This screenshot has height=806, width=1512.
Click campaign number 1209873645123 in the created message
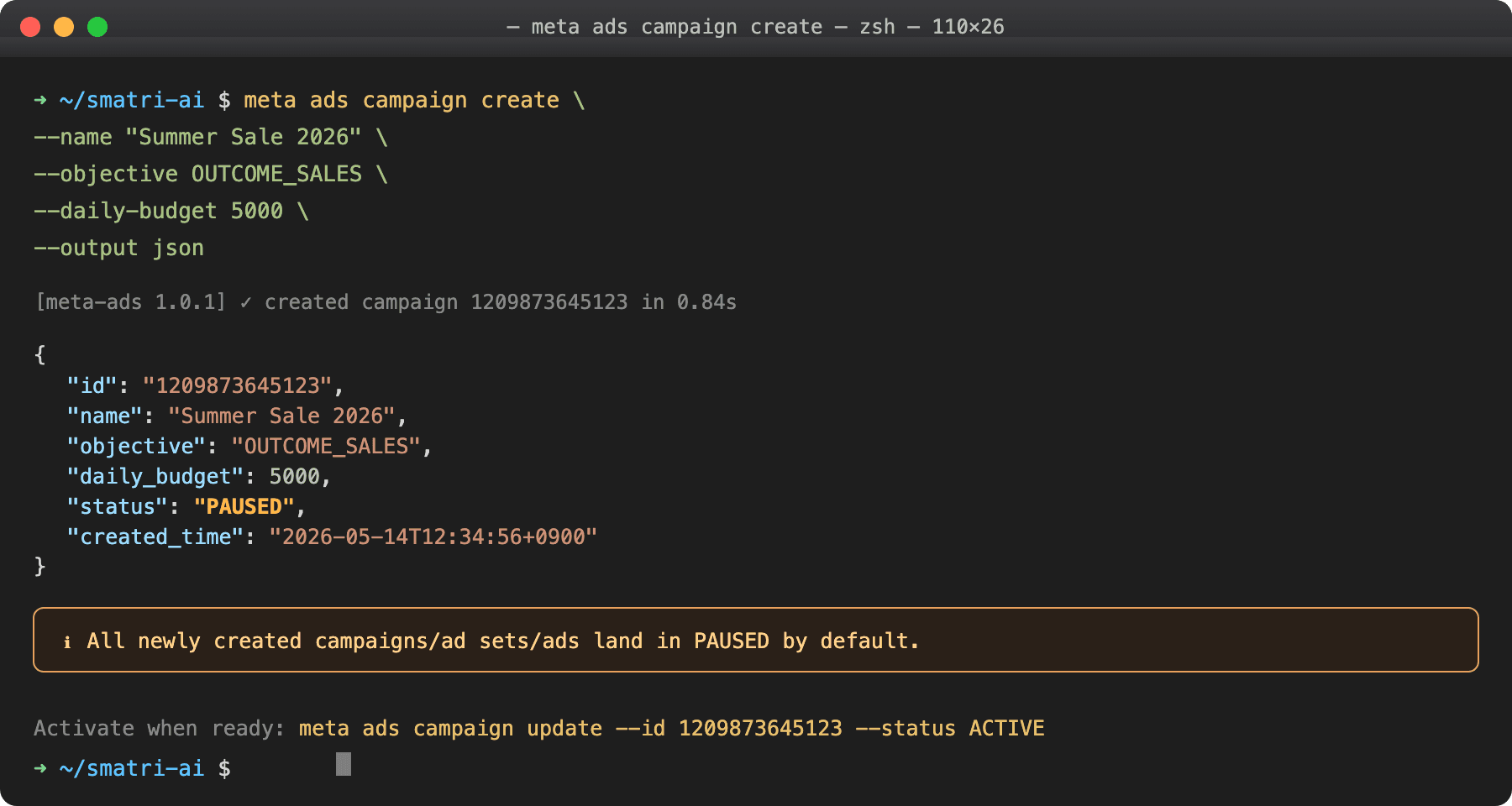[x=549, y=302]
